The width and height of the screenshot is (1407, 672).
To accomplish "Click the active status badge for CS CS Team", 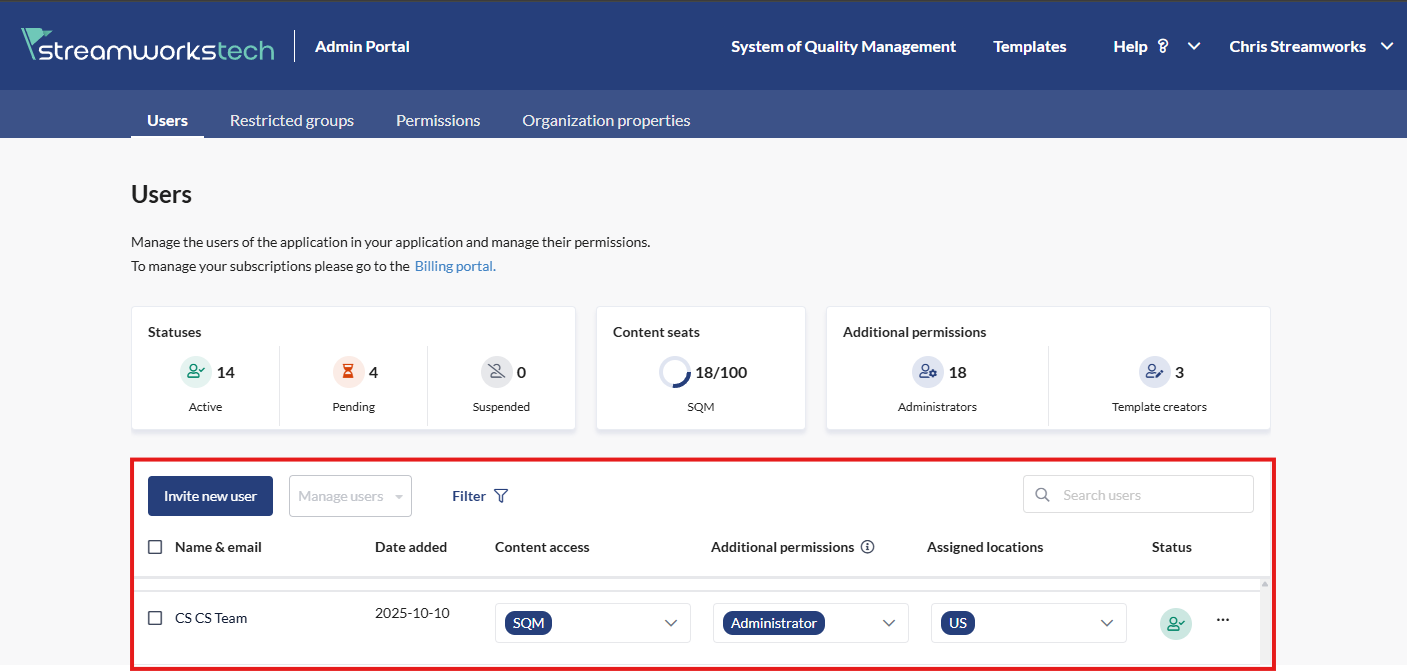I will (1175, 623).
